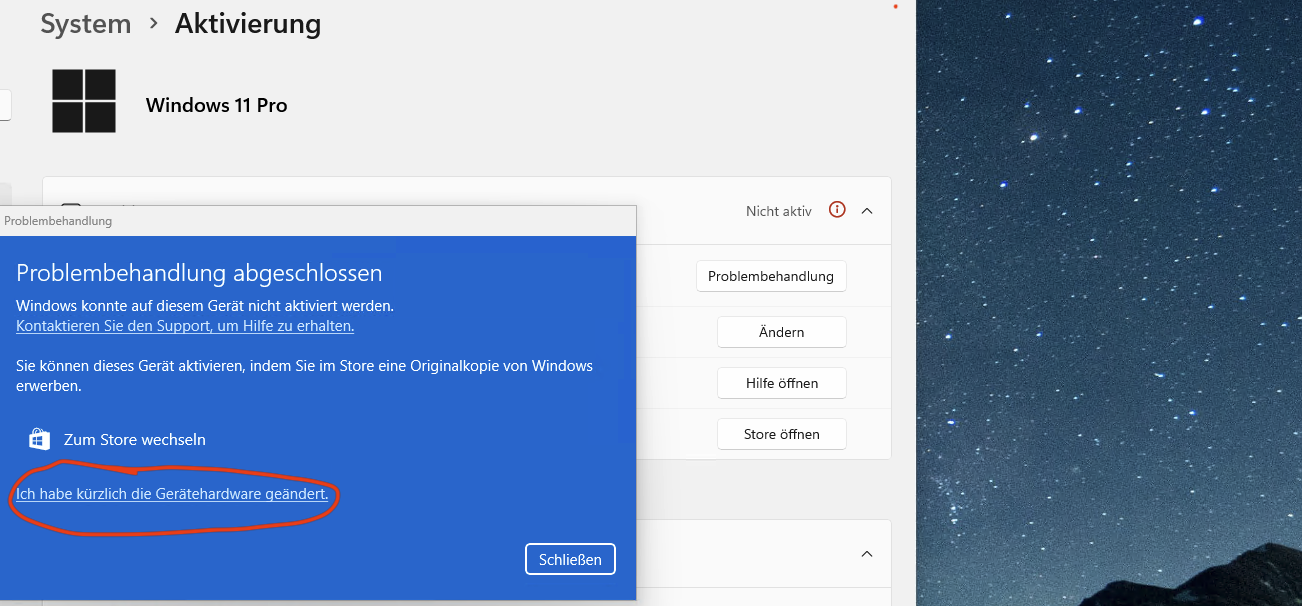Click the Microsoft Store bag icon
This screenshot has height=606, width=1302.
39,439
